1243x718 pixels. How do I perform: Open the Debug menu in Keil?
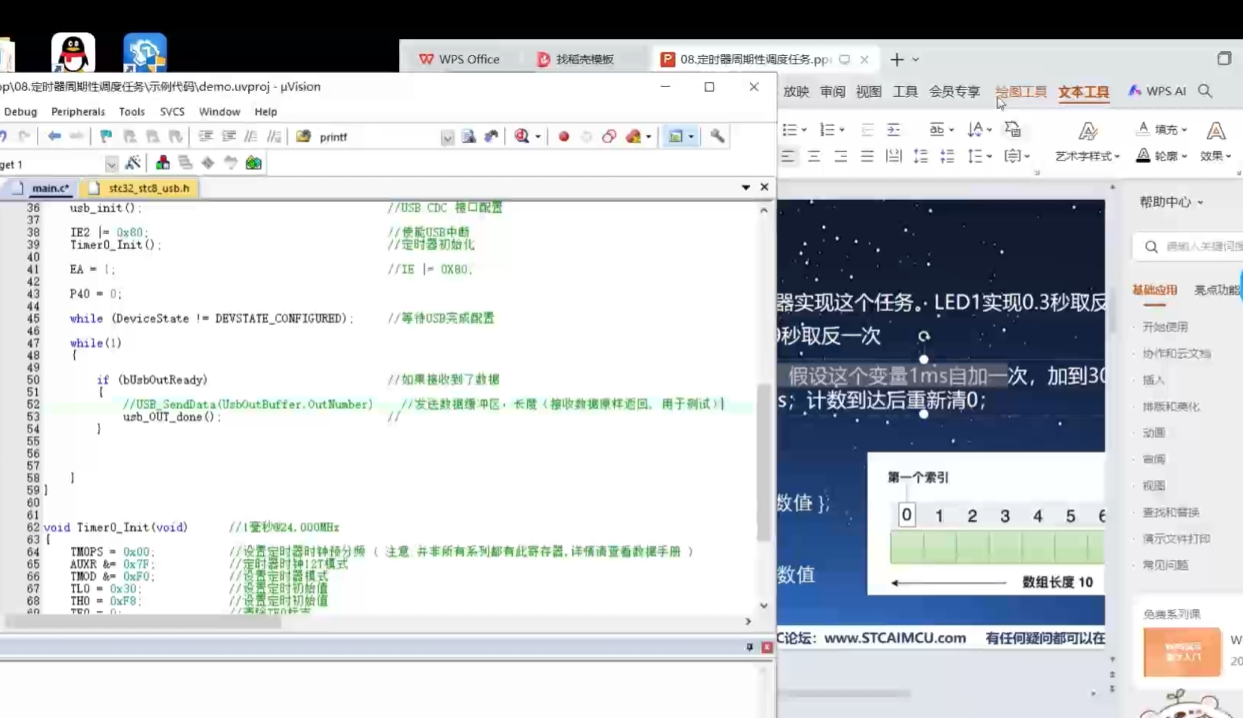22,111
